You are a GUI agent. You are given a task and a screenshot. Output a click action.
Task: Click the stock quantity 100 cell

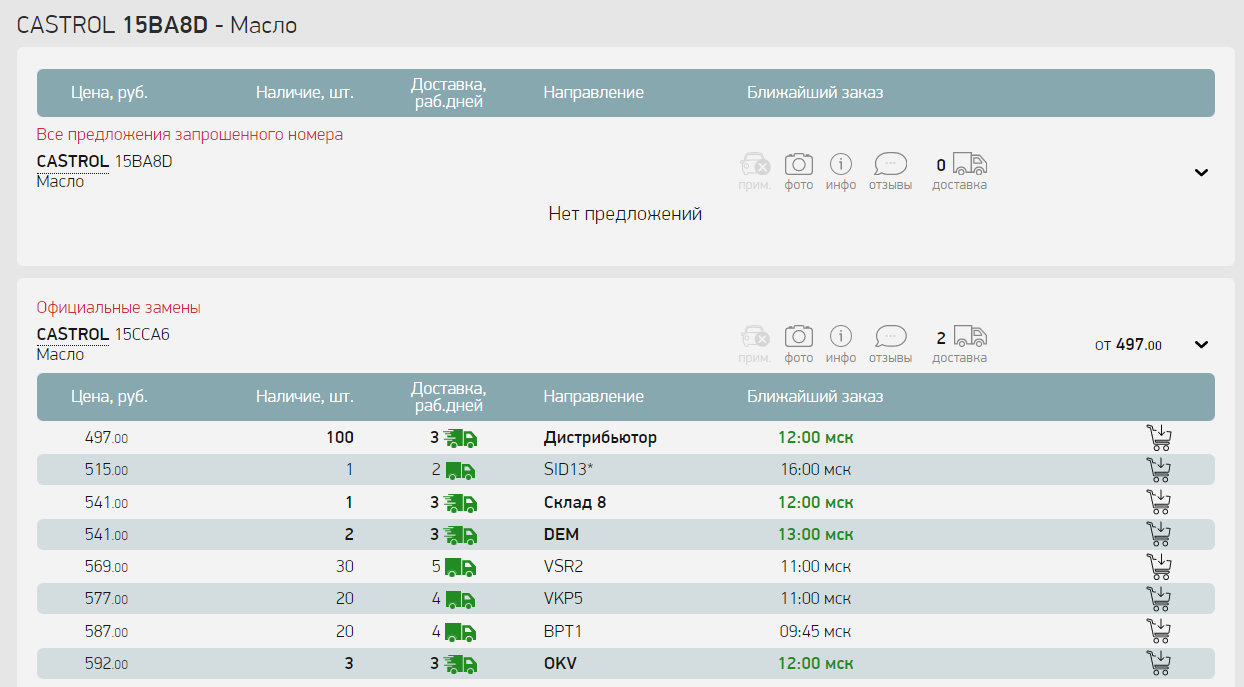click(340, 438)
